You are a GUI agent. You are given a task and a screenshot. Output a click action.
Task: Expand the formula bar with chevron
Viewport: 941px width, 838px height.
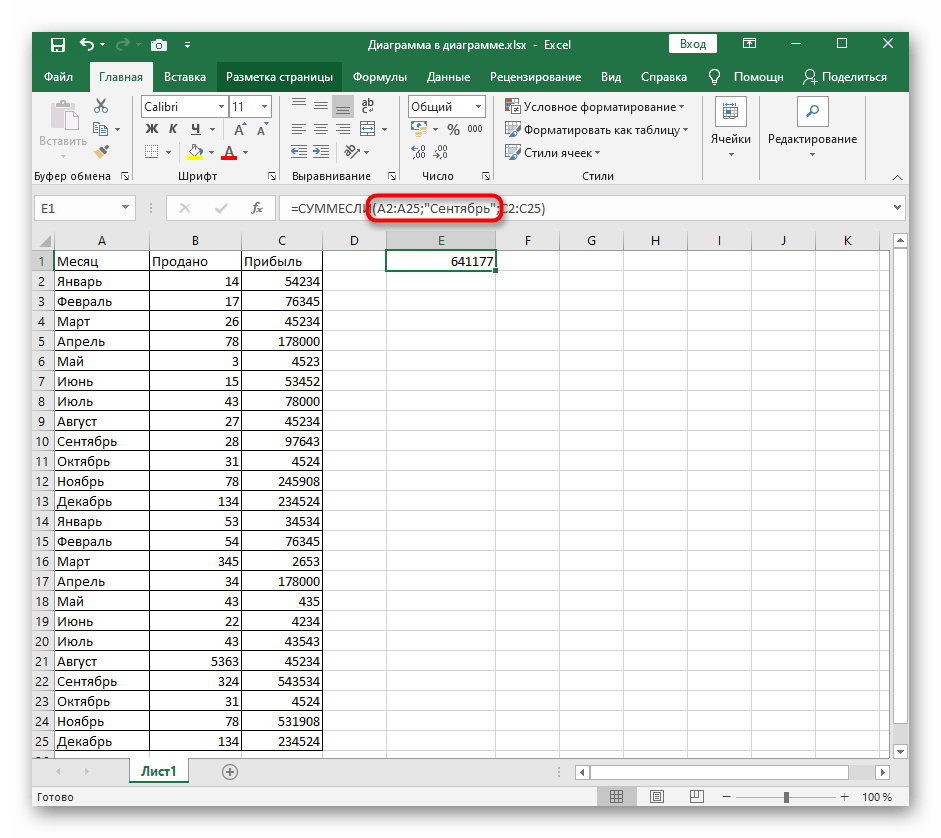pos(897,208)
